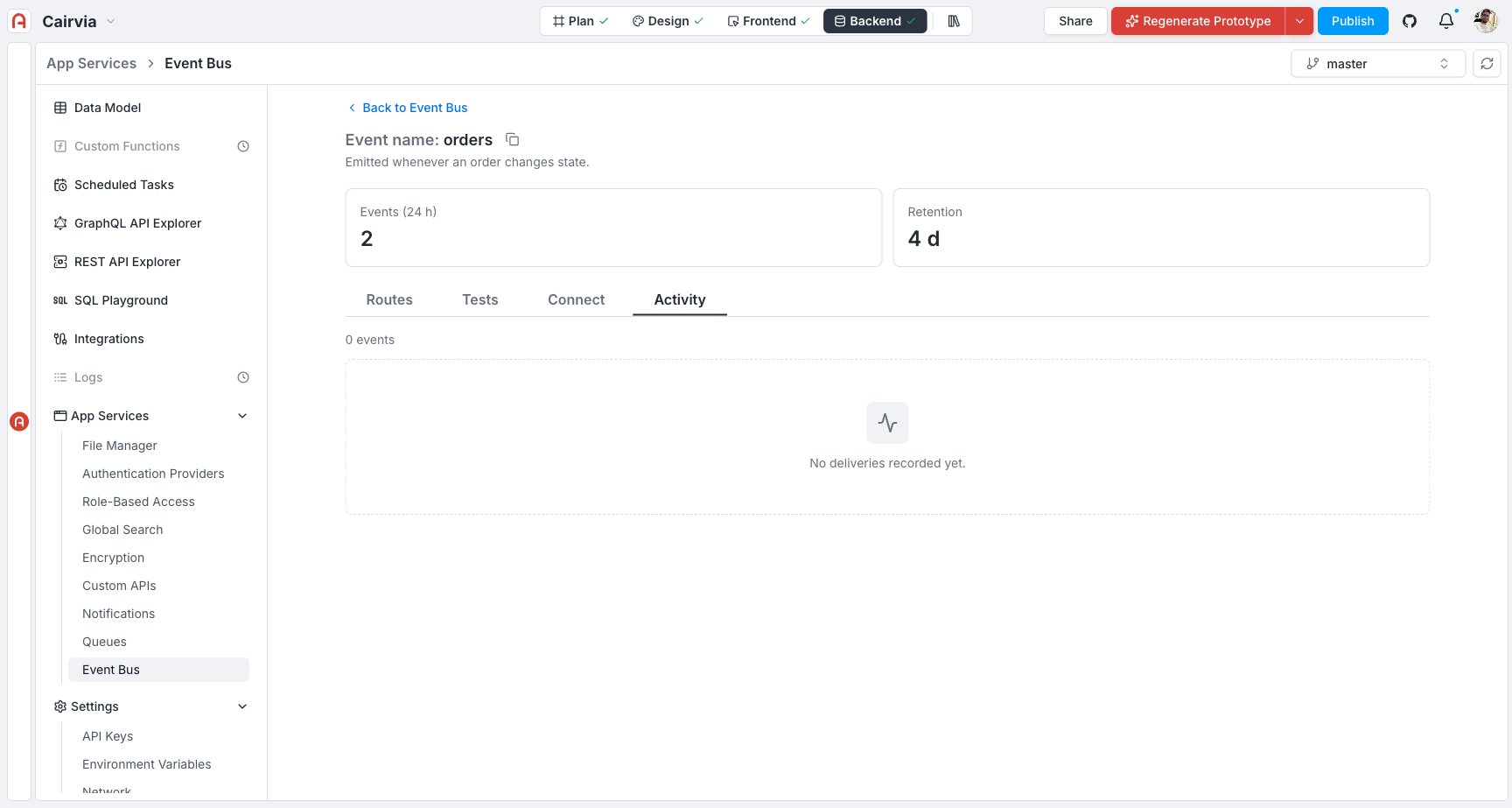The image size is (1512, 808).
Task: Open the library books icon
Action: pos(954,21)
